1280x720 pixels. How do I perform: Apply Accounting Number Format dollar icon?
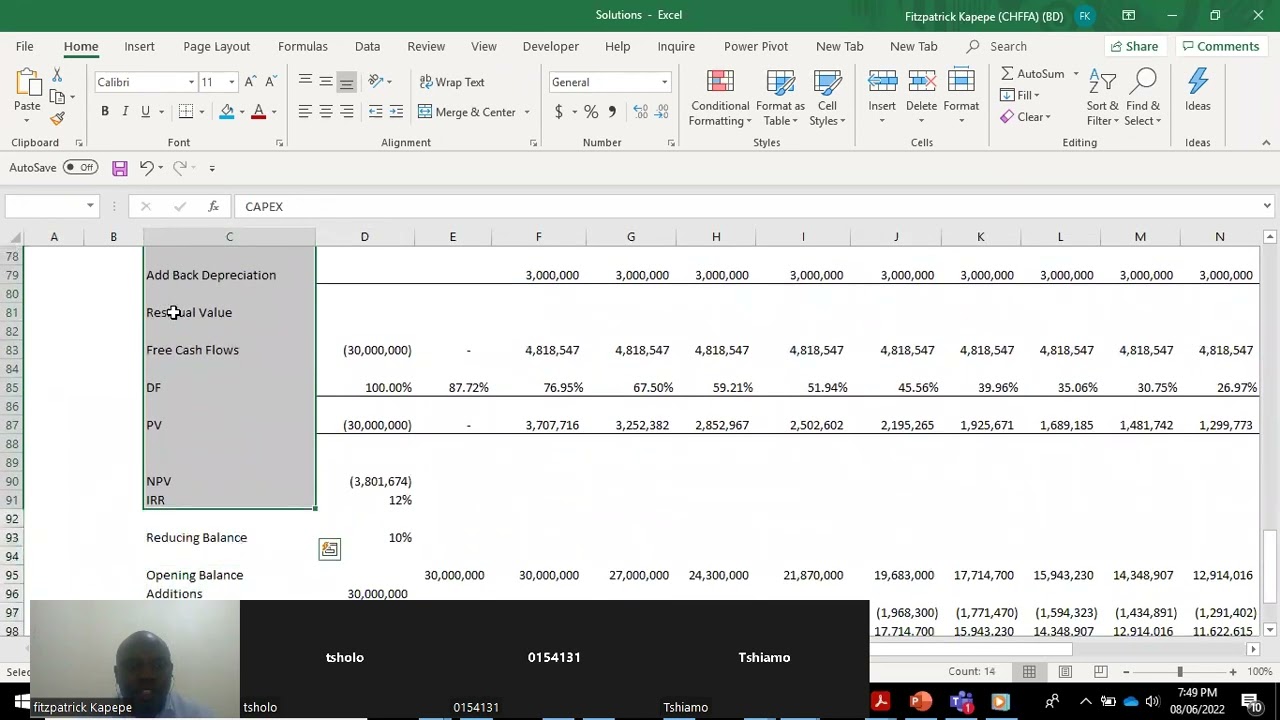559,112
